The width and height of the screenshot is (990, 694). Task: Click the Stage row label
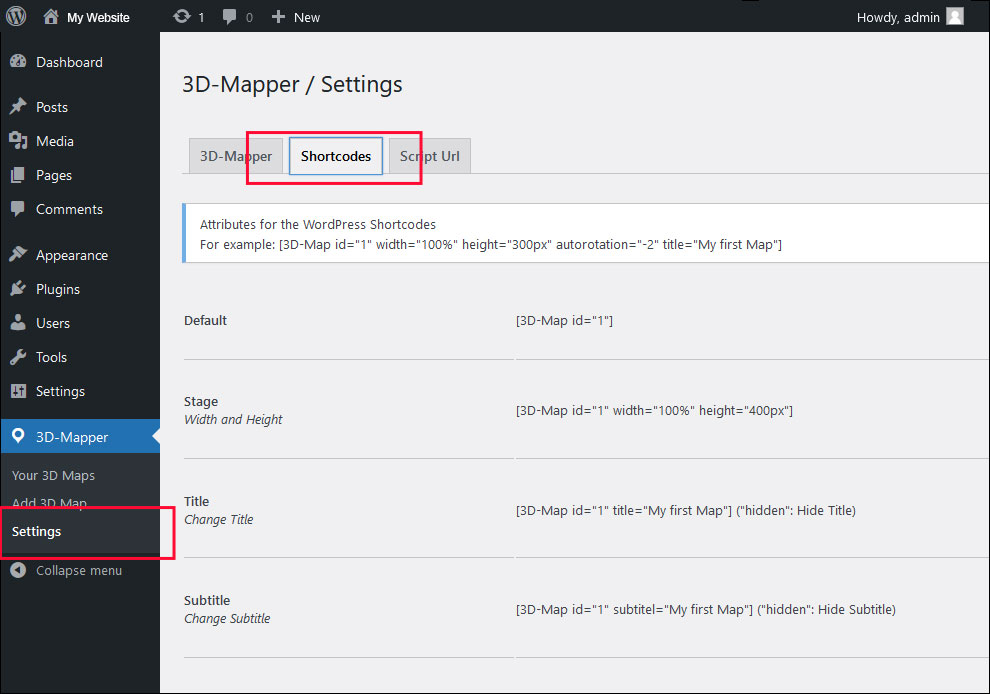pyautogui.click(x=201, y=402)
